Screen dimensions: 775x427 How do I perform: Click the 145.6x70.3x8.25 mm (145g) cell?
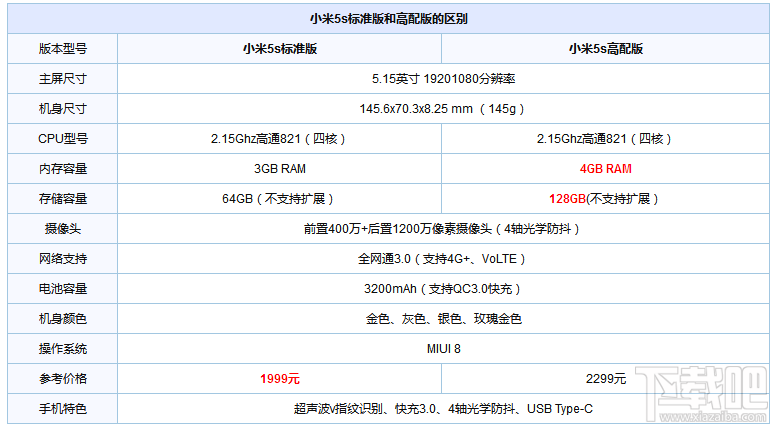442,109
